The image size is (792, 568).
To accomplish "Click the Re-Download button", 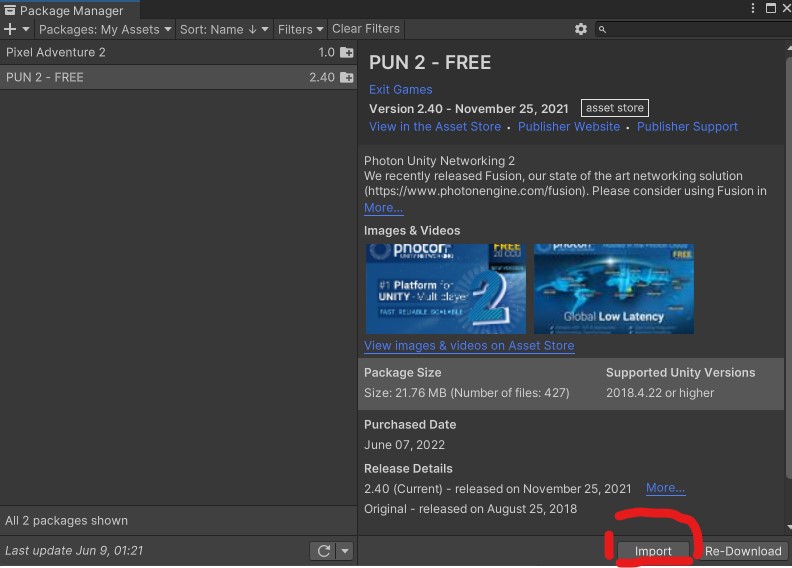I will coord(743,551).
